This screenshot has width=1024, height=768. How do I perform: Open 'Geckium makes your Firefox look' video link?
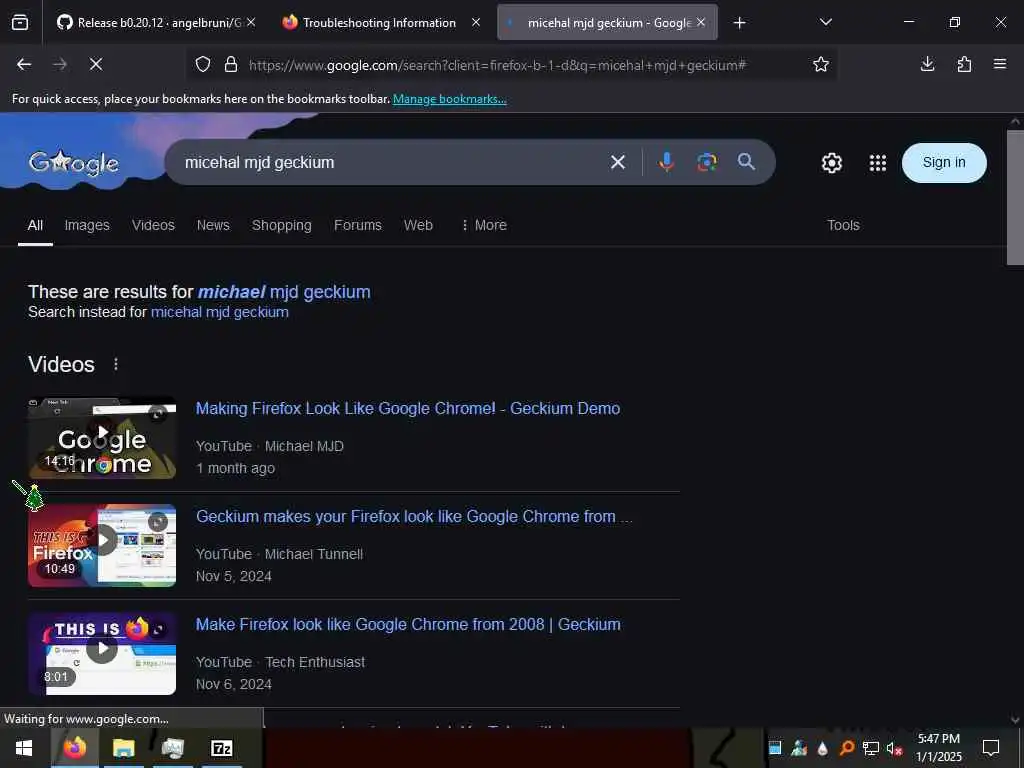pyautogui.click(x=414, y=517)
